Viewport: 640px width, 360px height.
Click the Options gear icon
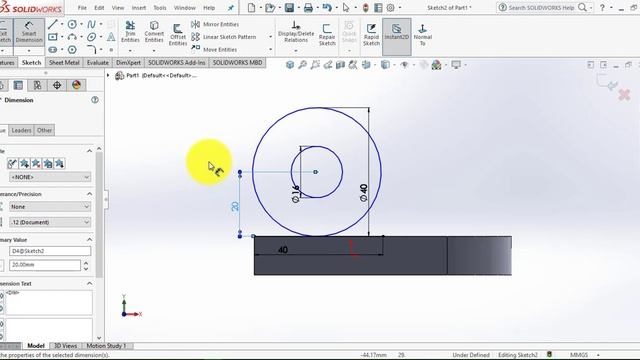pyautogui.click(x=391, y=8)
